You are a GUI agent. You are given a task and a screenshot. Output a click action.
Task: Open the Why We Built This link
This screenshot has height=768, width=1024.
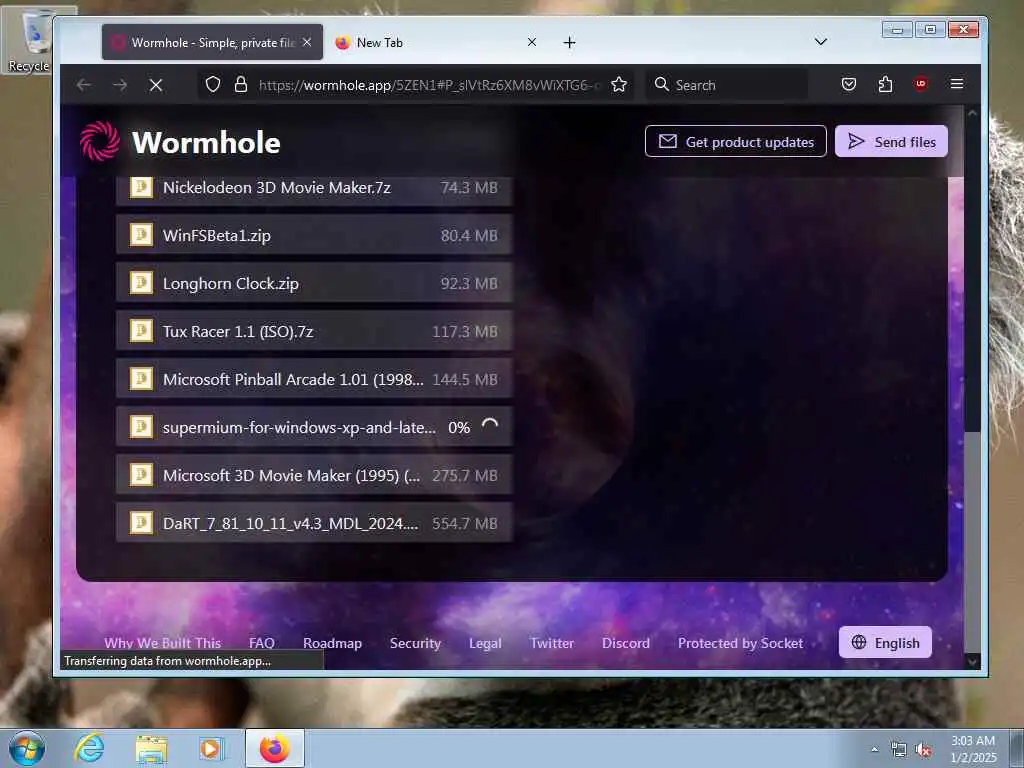pos(163,643)
